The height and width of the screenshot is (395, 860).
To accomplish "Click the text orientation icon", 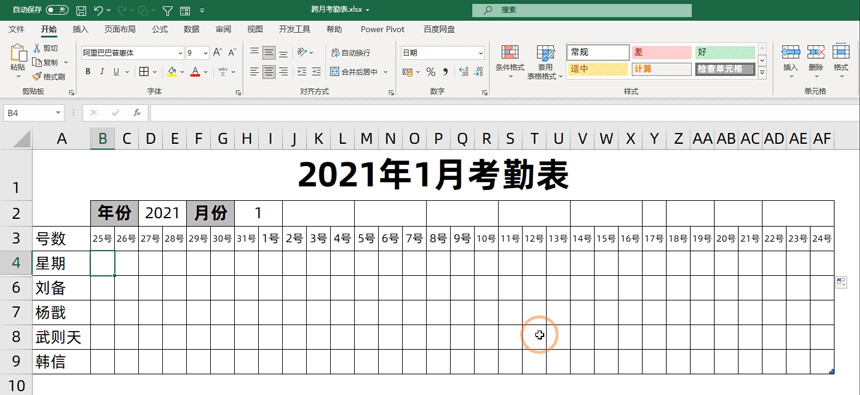I will 302,53.
